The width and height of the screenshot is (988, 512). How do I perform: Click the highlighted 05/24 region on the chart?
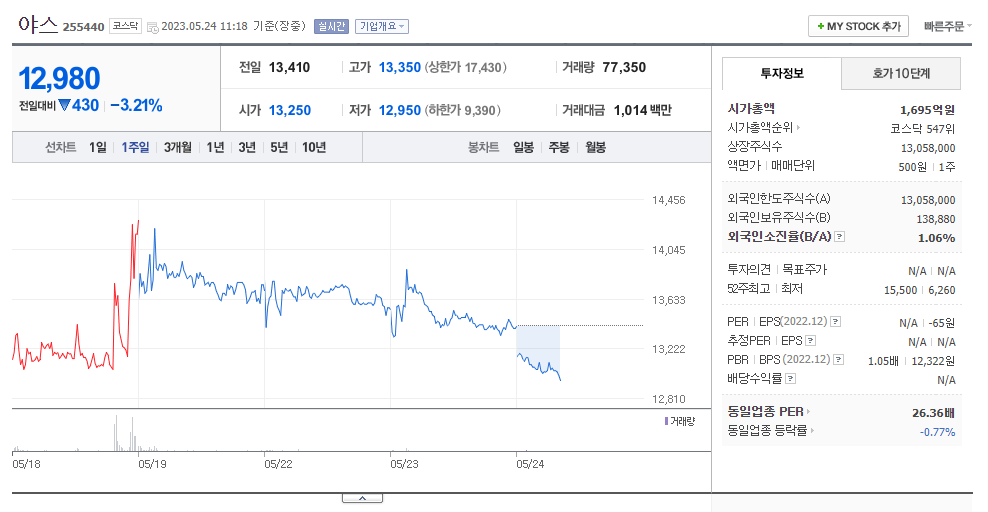[x=538, y=353]
